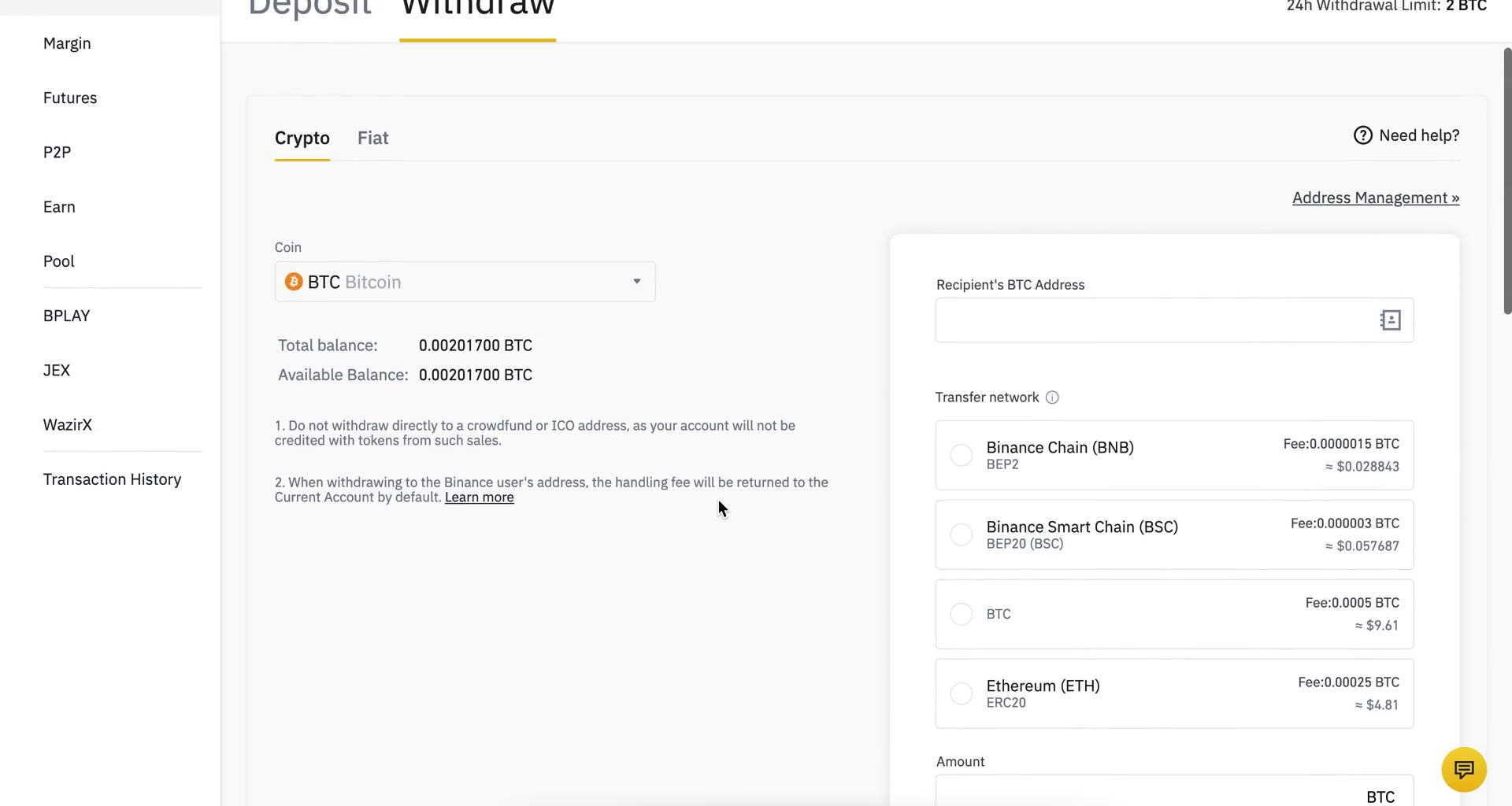Image resolution: width=1512 pixels, height=806 pixels.
Task: Select the Withdraw tab
Action: point(477,8)
